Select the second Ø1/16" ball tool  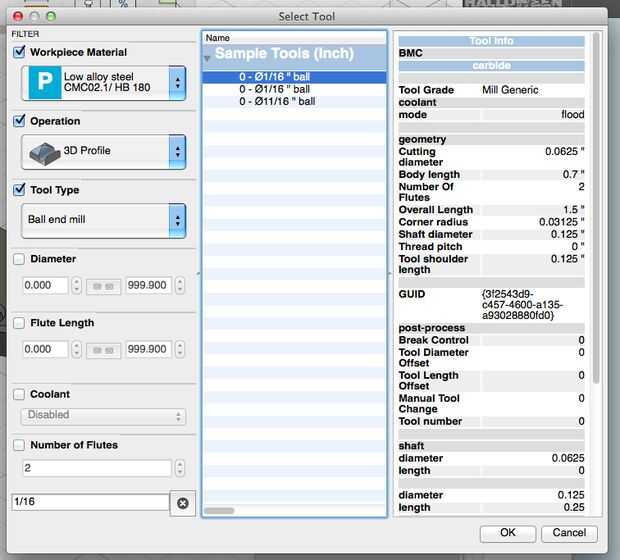click(x=294, y=89)
